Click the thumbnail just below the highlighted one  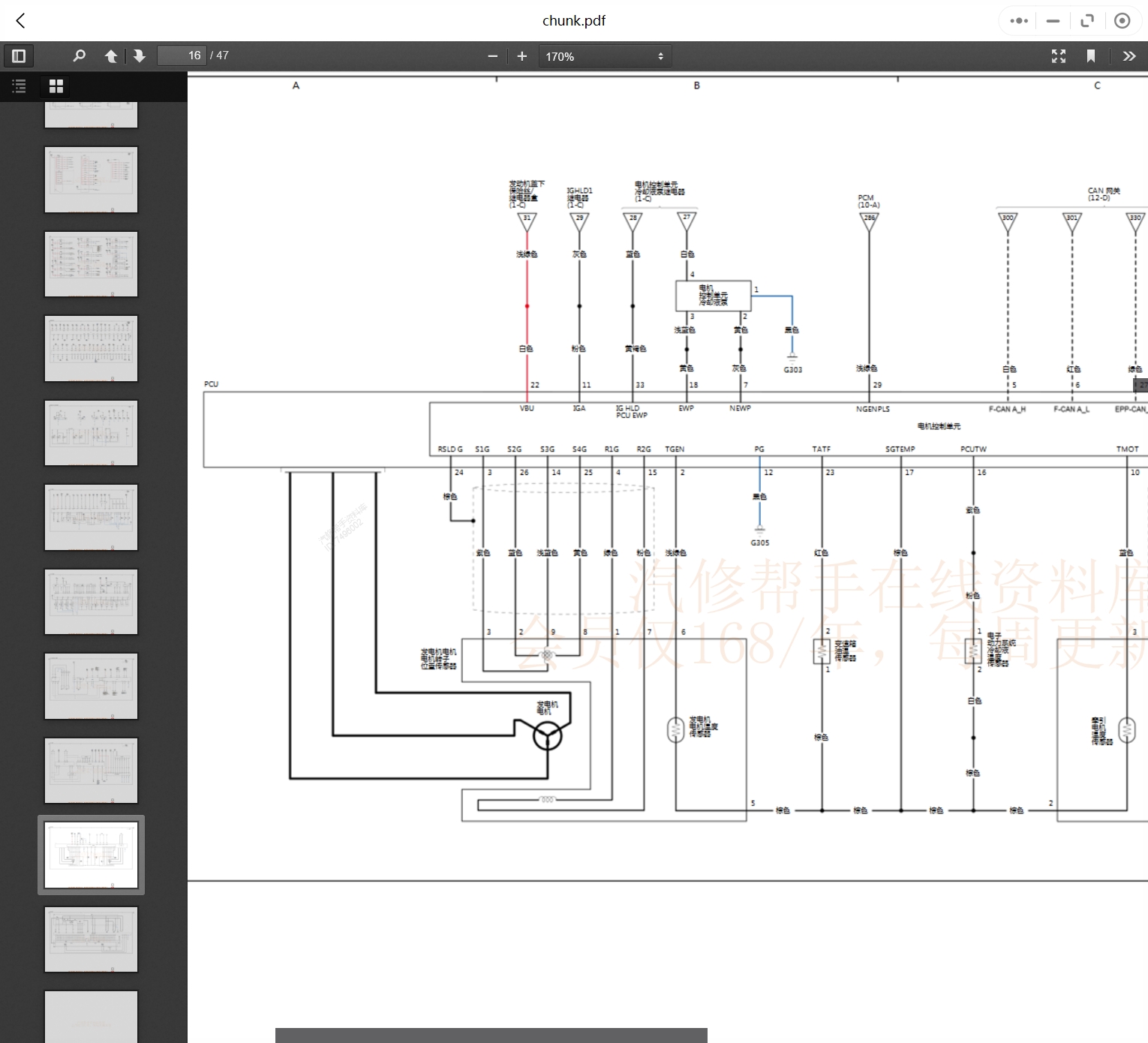pyautogui.click(x=91, y=939)
